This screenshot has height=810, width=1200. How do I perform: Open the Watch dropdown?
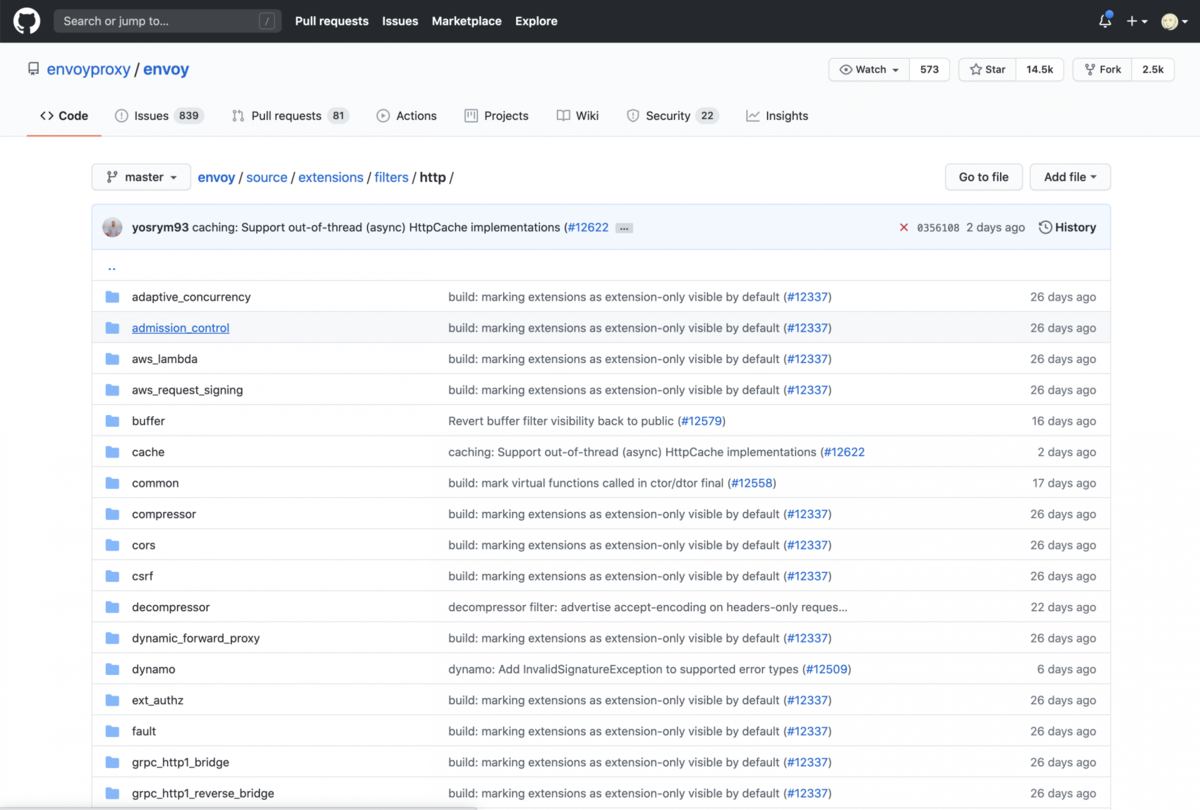[869, 70]
